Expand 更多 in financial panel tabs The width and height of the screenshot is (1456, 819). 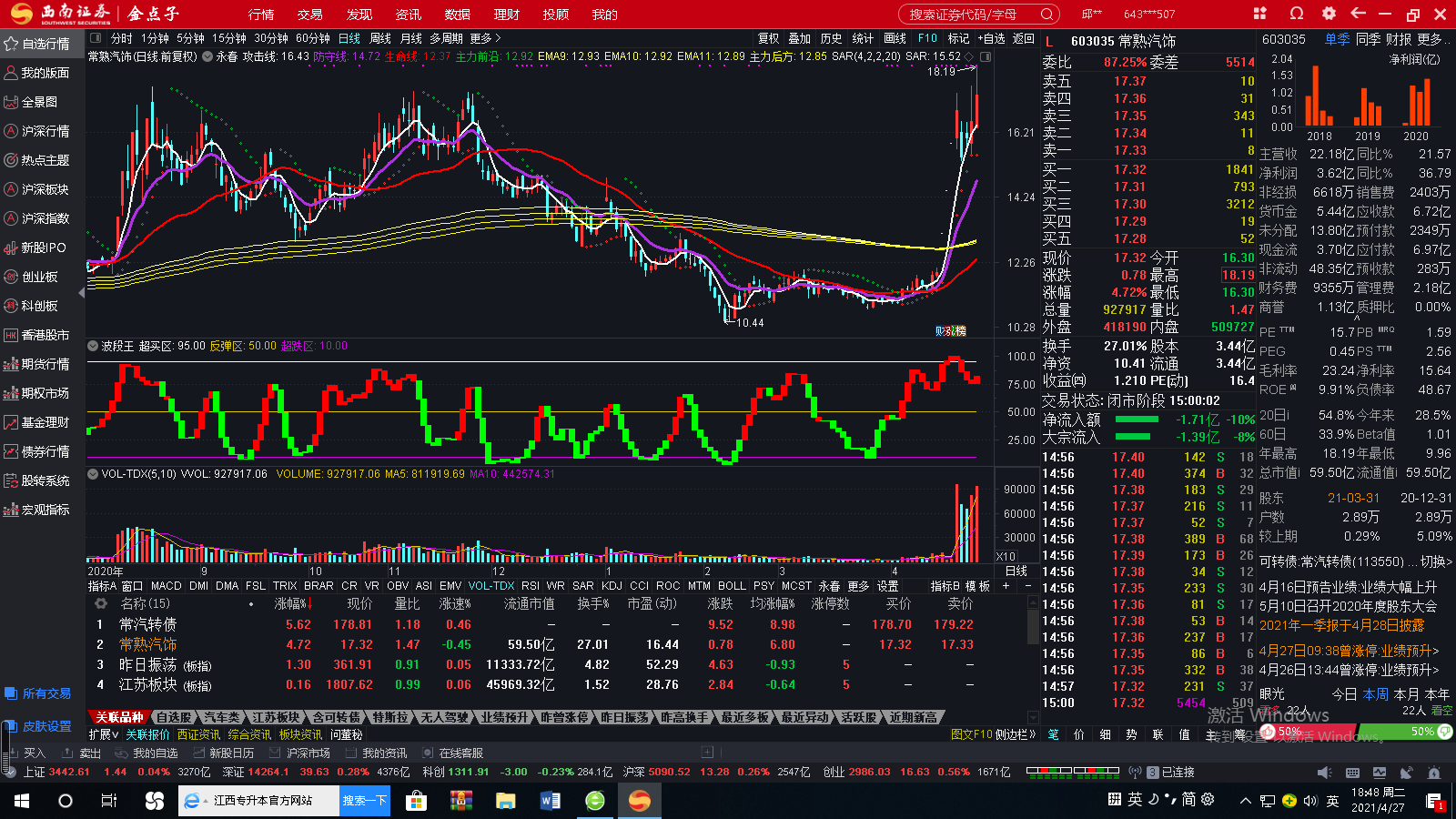click(1433, 39)
